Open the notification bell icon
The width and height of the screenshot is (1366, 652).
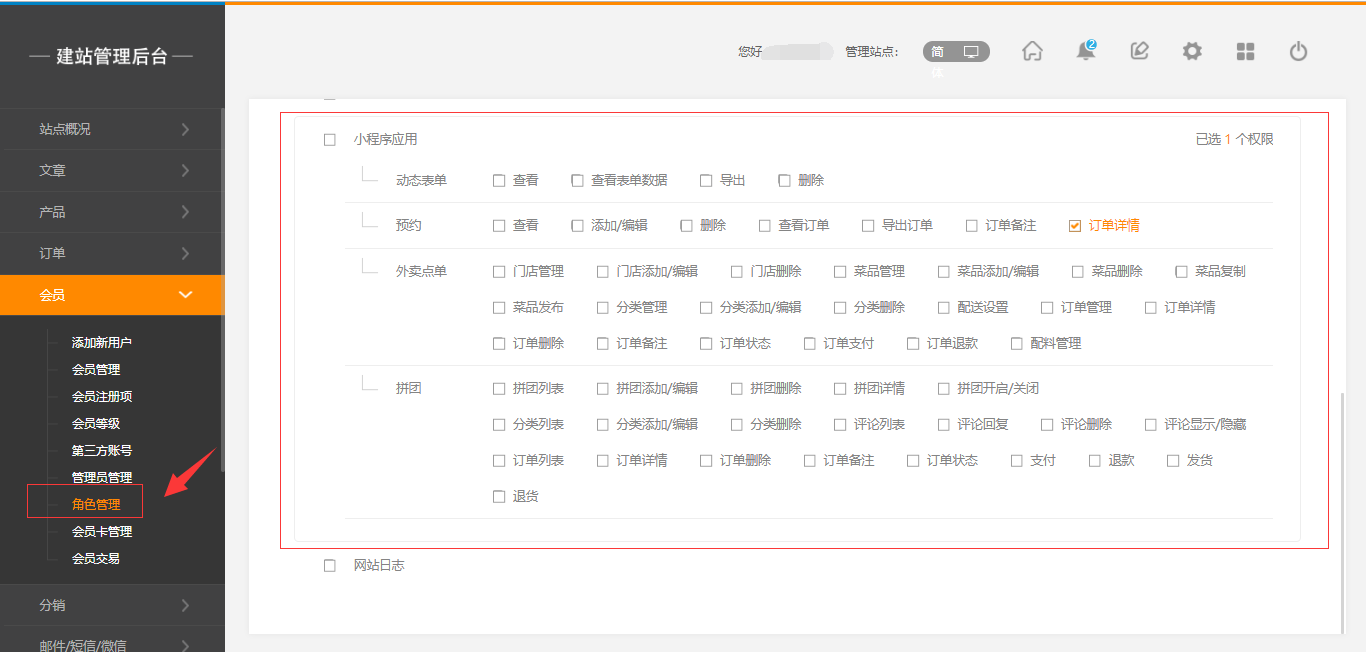(x=1085, y=51)
